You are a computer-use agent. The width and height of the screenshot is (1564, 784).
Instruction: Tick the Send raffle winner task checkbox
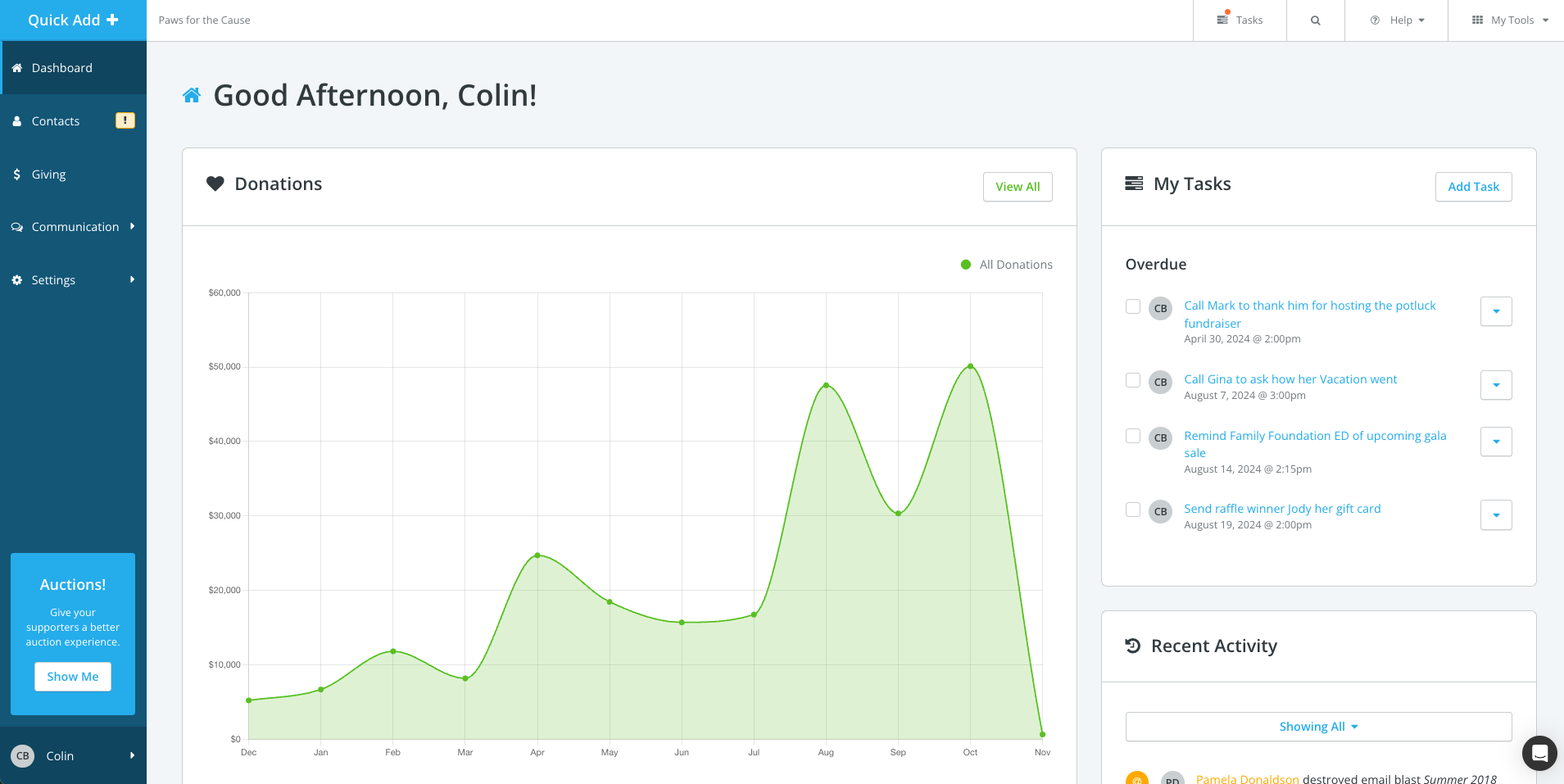pos(1133,510)
